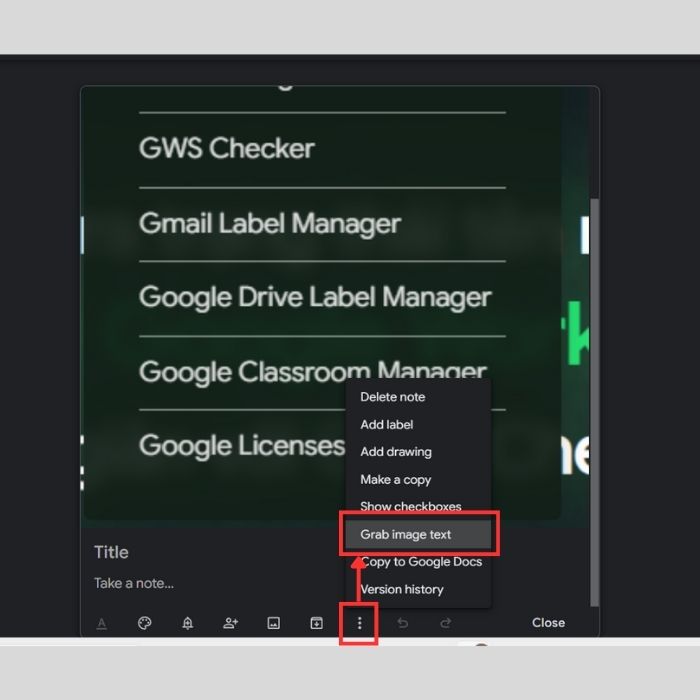Click the redo arrow icon
The height and width of the screenshot is (700, 700).
tap(446, 623)
